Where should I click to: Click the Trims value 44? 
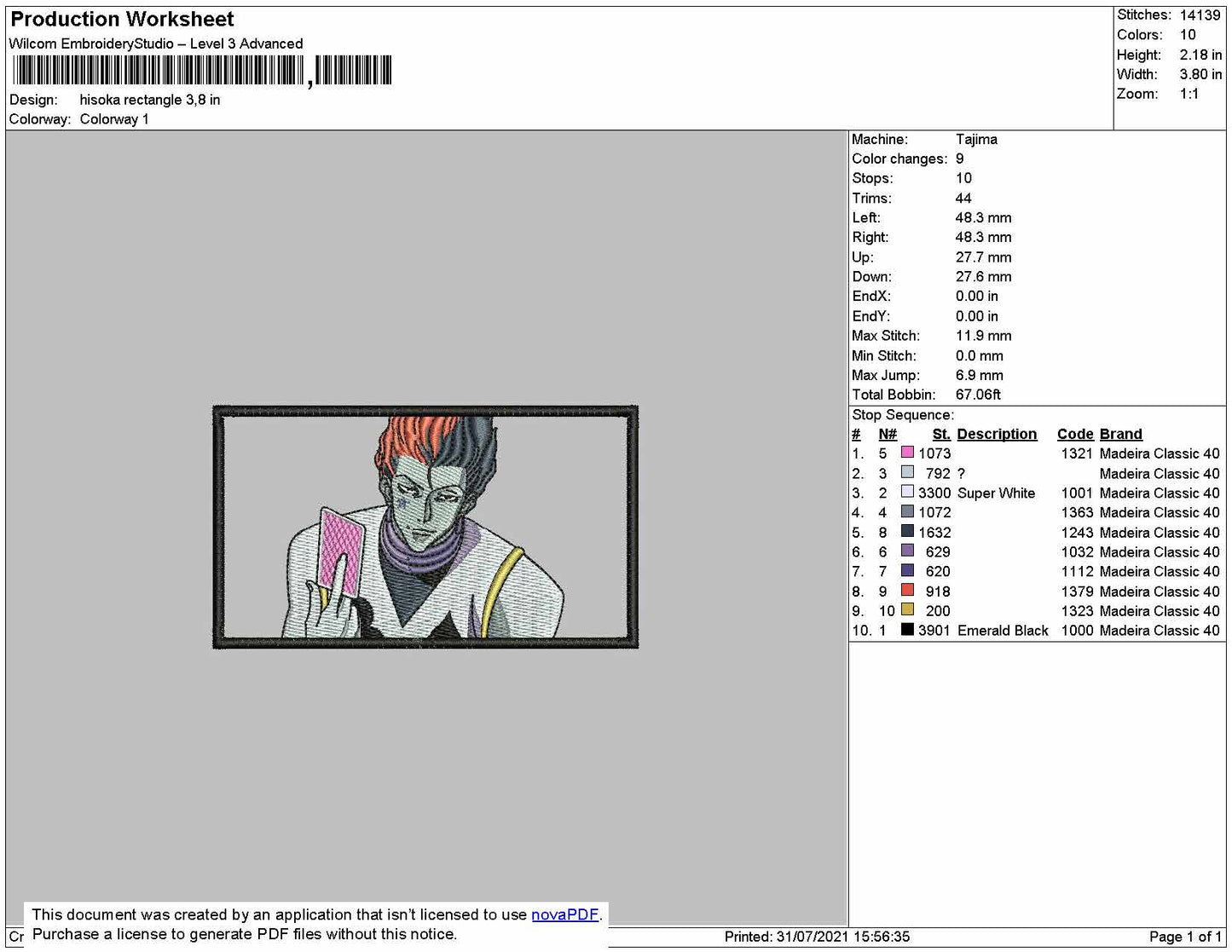point(963,198)
